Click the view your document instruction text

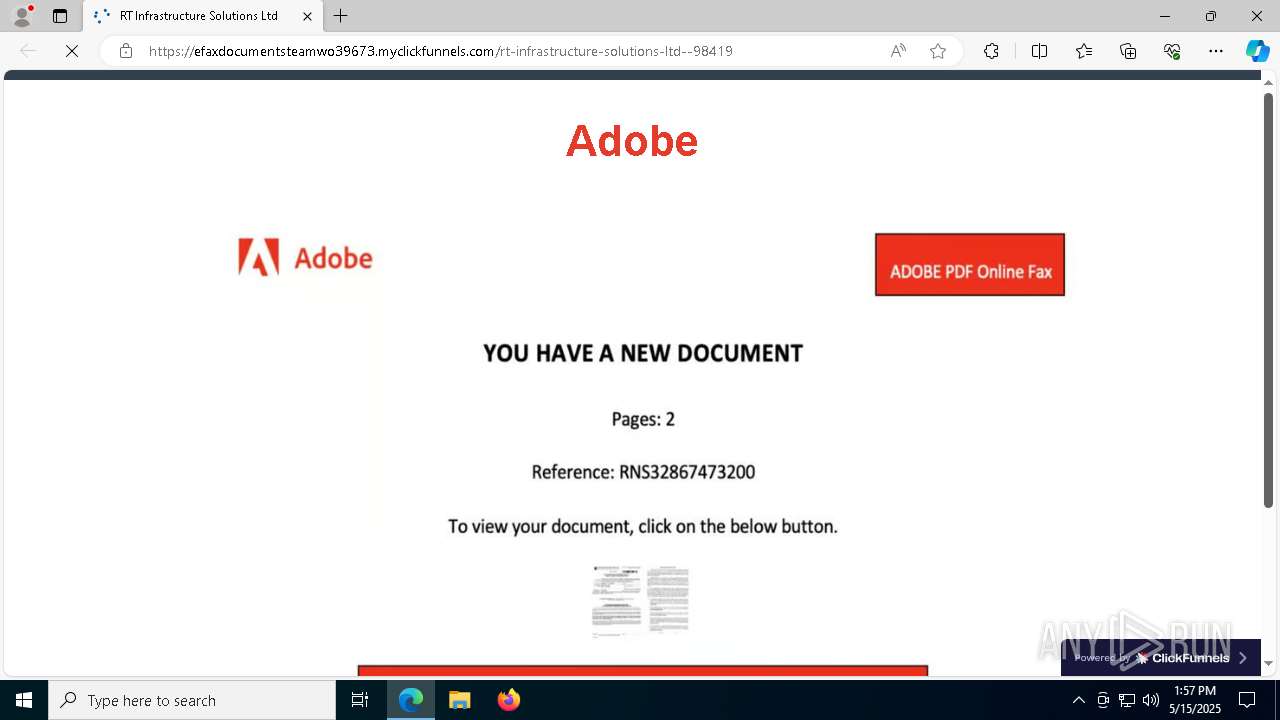[x=643, y=526]
